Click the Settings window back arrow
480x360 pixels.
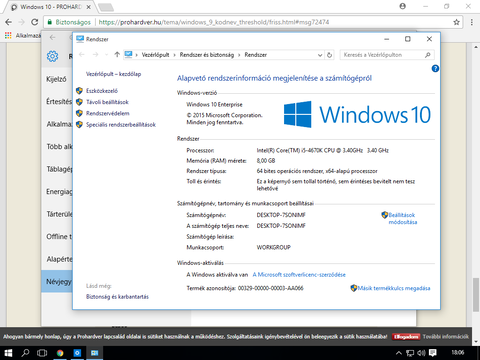click(52, 37)
